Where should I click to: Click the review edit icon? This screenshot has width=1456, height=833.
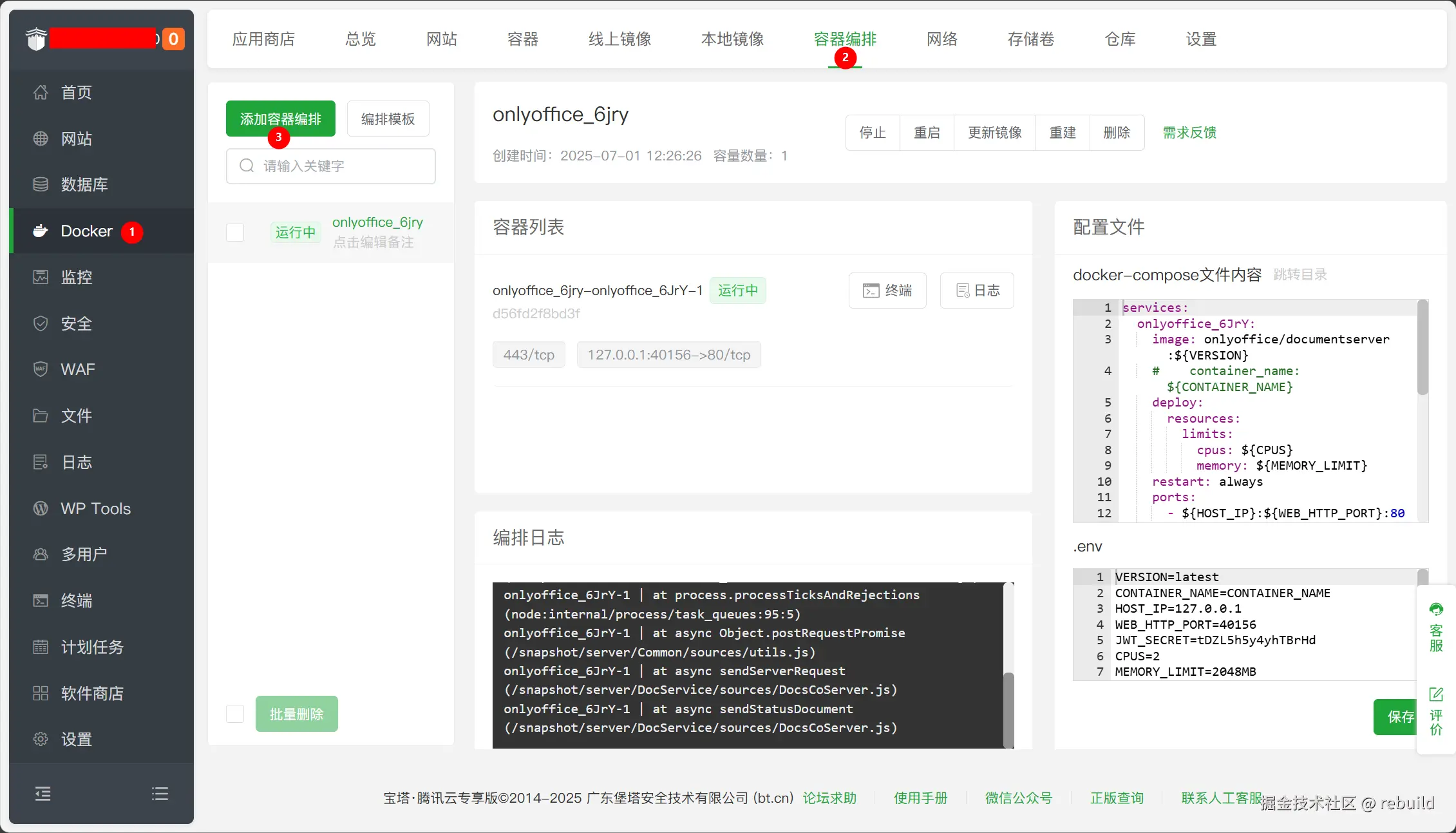pos(1436,694)
